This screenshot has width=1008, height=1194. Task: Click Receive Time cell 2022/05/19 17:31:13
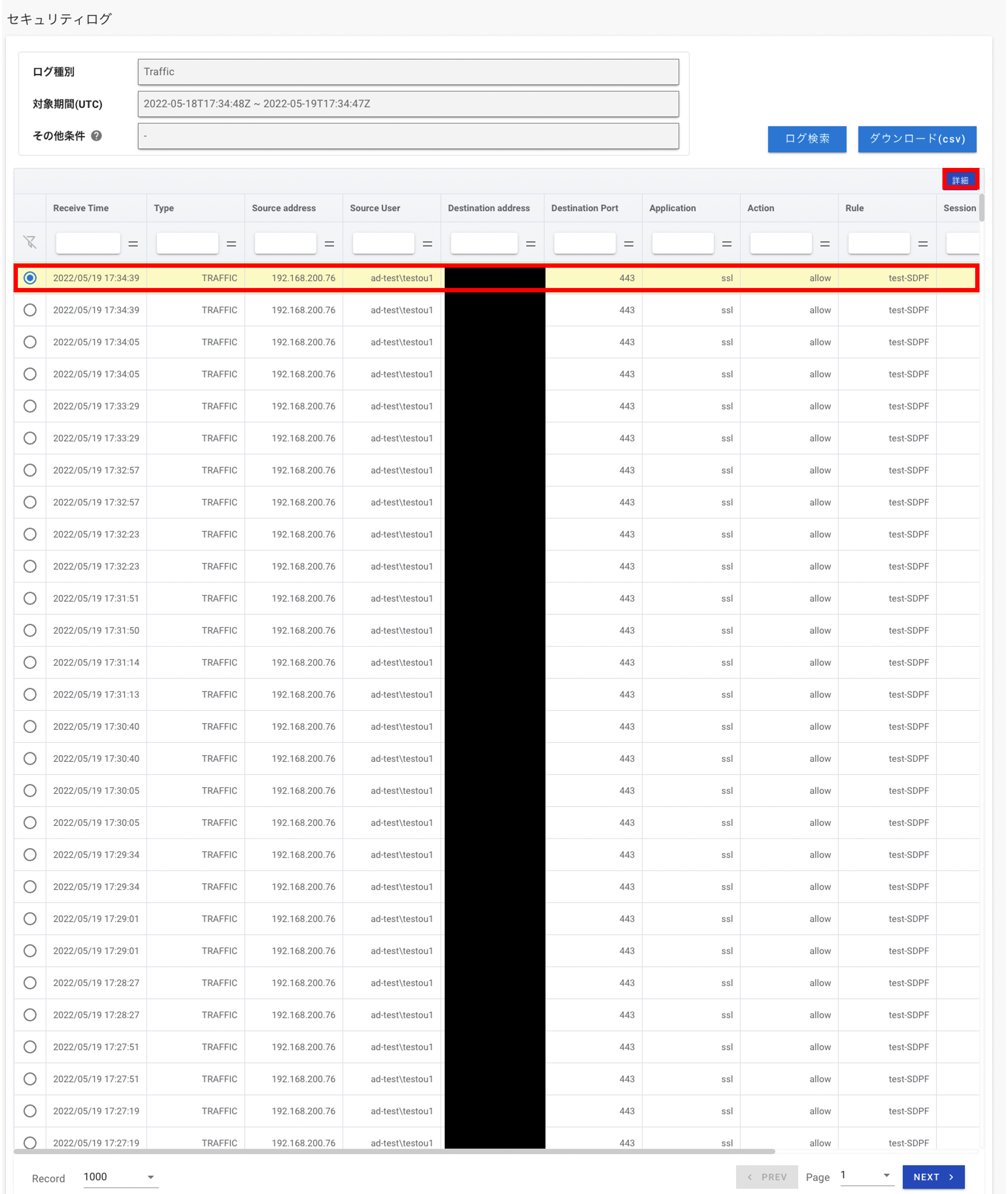click(96, 695)
